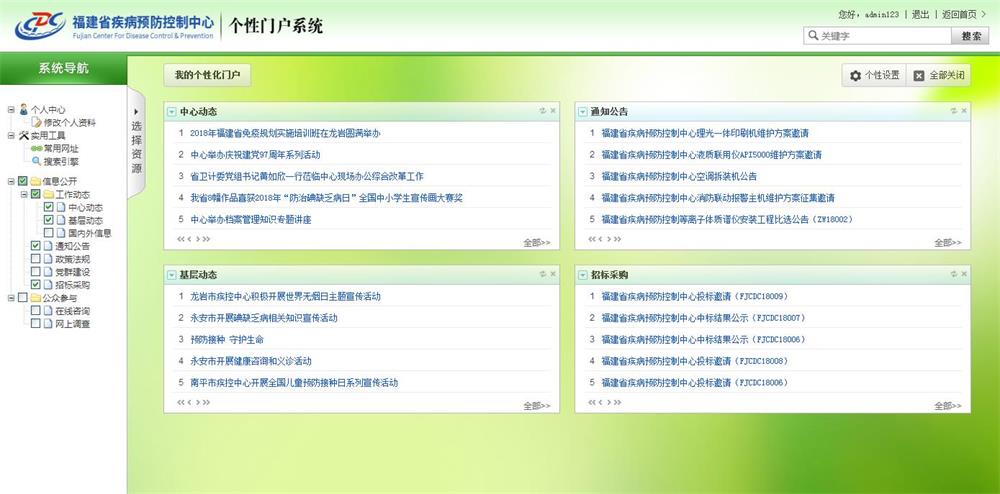This screenshot has height=494, width=1000.
Task: Enable the 在线咨询 checkbox
Action: (x=36, y=311)
